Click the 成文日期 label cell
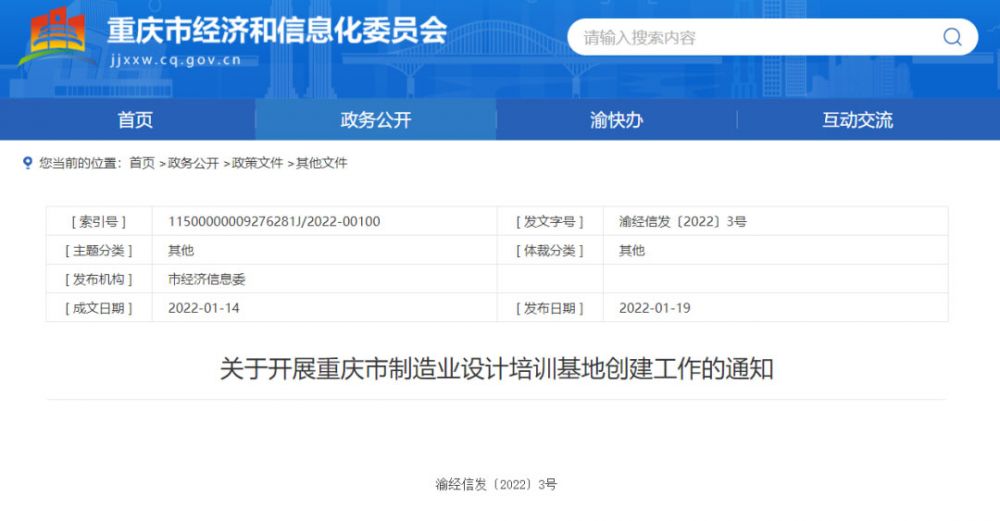 pos(99,308)
